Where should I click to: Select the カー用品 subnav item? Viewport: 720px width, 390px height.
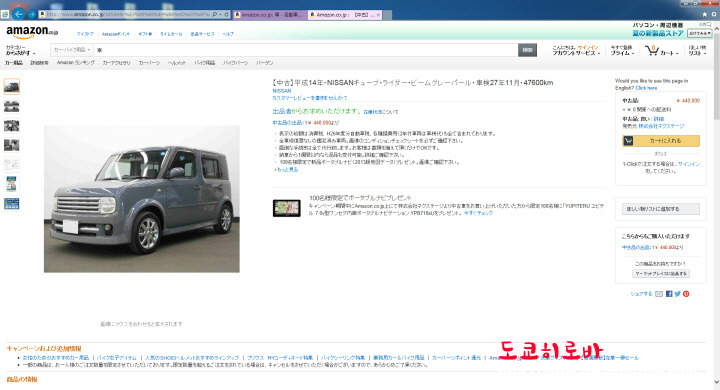coord(14,63)
